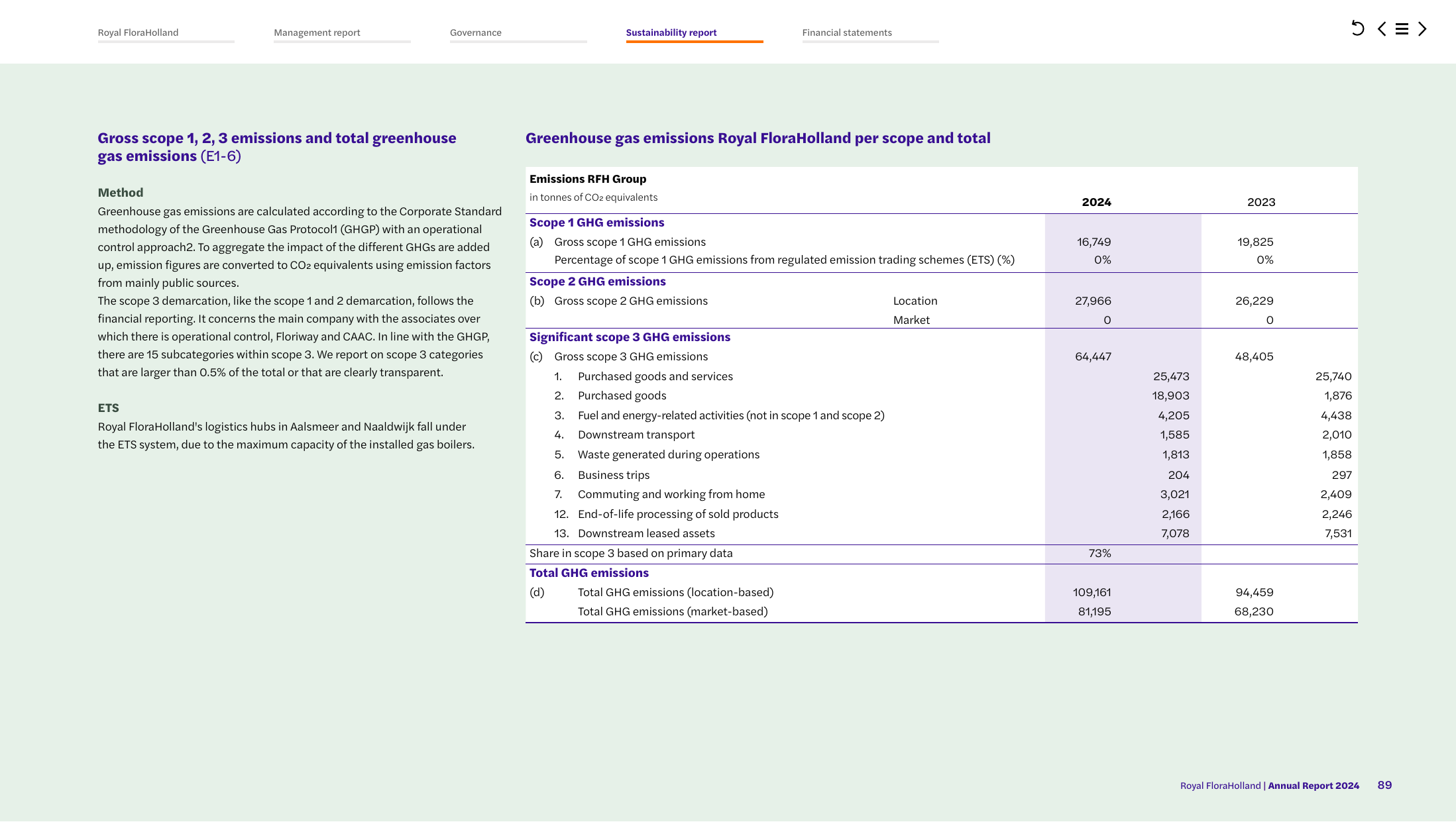Click 'Waste generated during operations' row

click(x=668, y=454)
